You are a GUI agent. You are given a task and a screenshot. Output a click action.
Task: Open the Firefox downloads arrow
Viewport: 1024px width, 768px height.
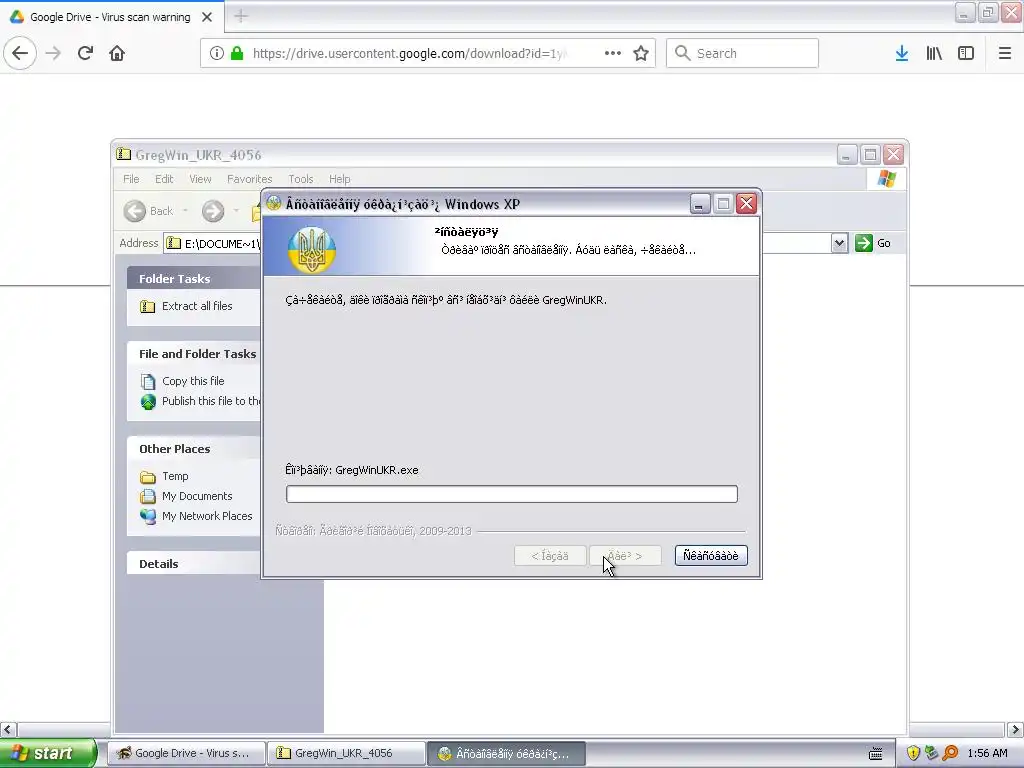point(902,53)
